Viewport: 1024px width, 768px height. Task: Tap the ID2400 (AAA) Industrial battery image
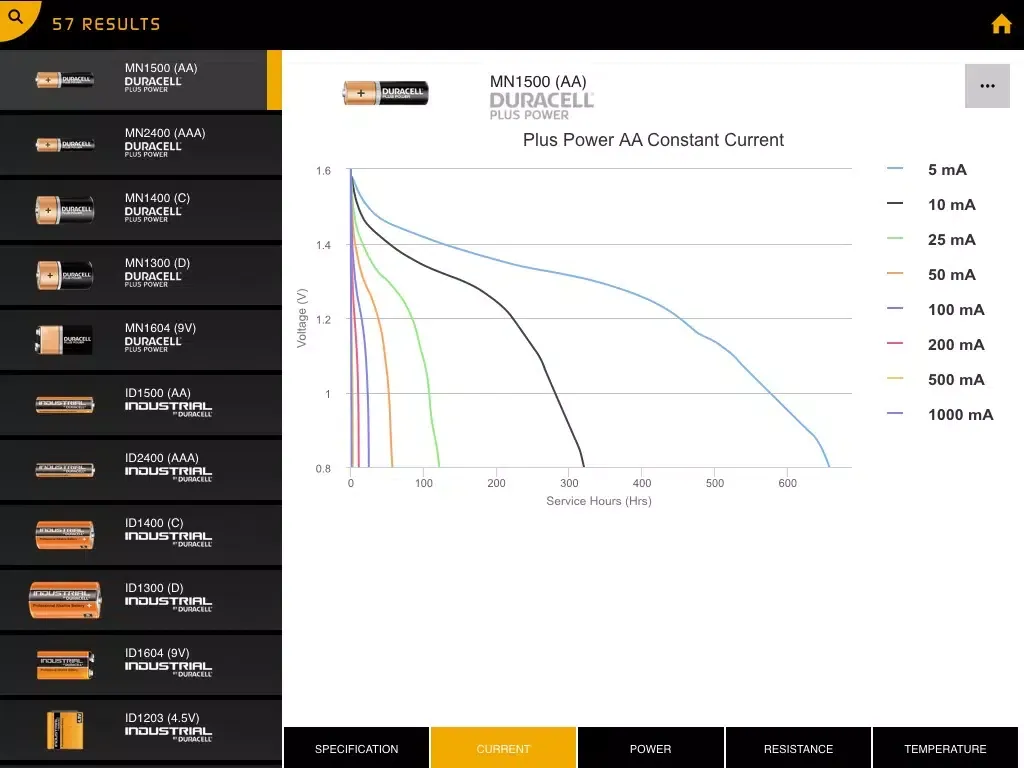point(65,470)
